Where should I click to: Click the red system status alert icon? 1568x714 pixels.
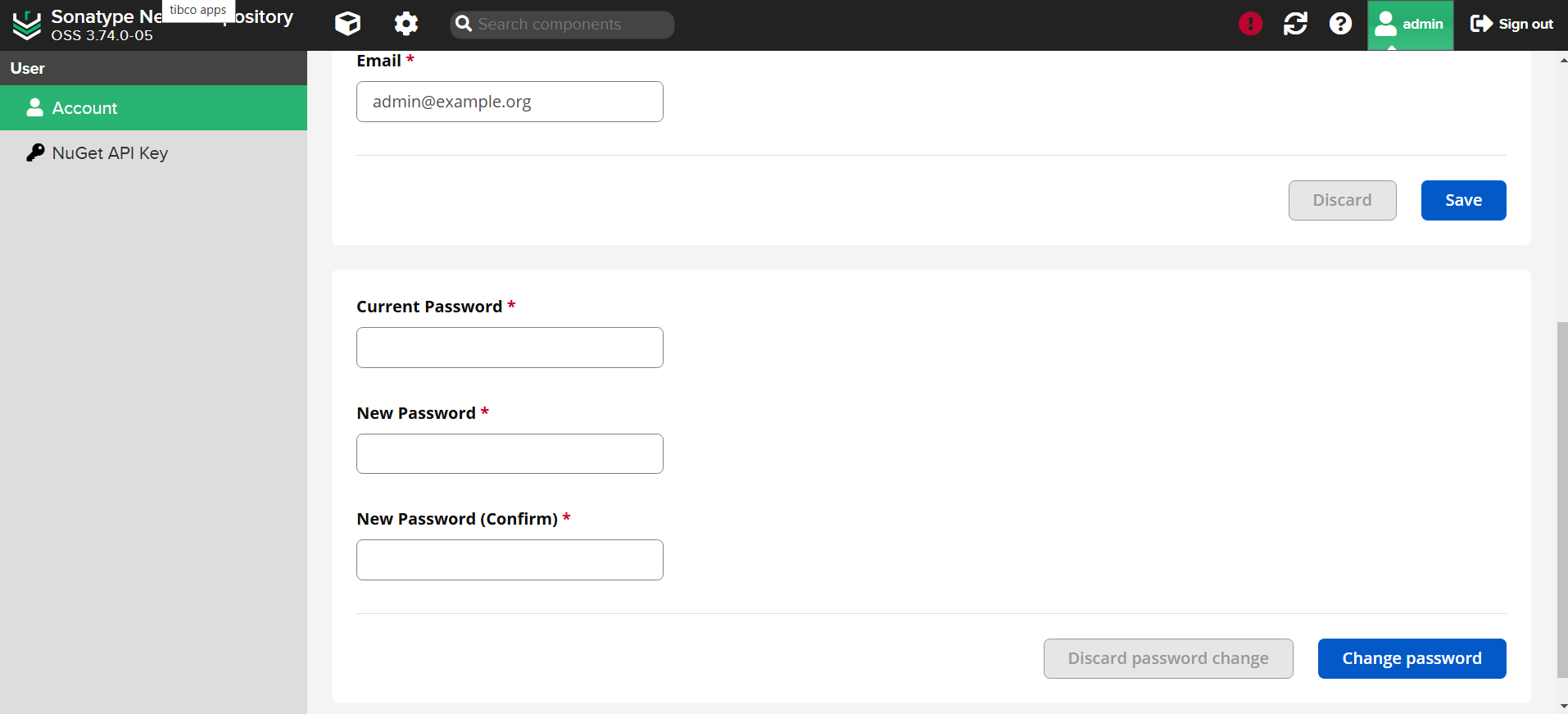1250,24
